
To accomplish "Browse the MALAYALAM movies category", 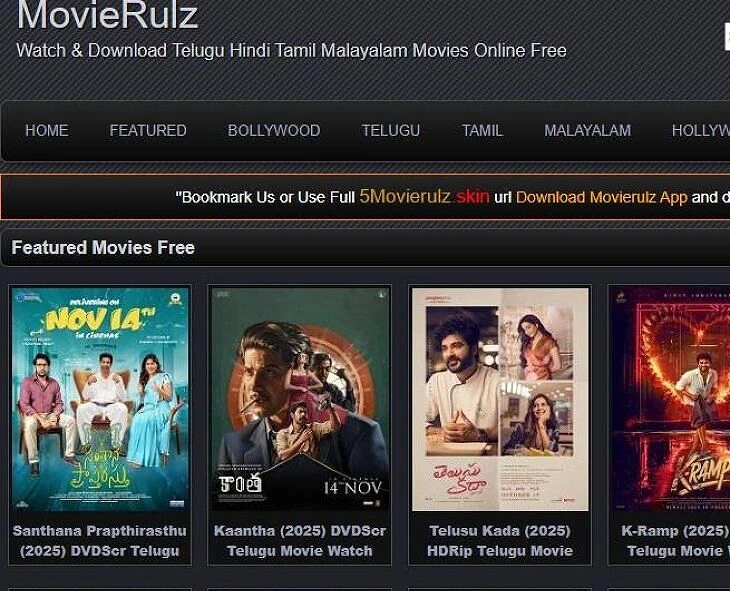I will [x=588, y=130].
